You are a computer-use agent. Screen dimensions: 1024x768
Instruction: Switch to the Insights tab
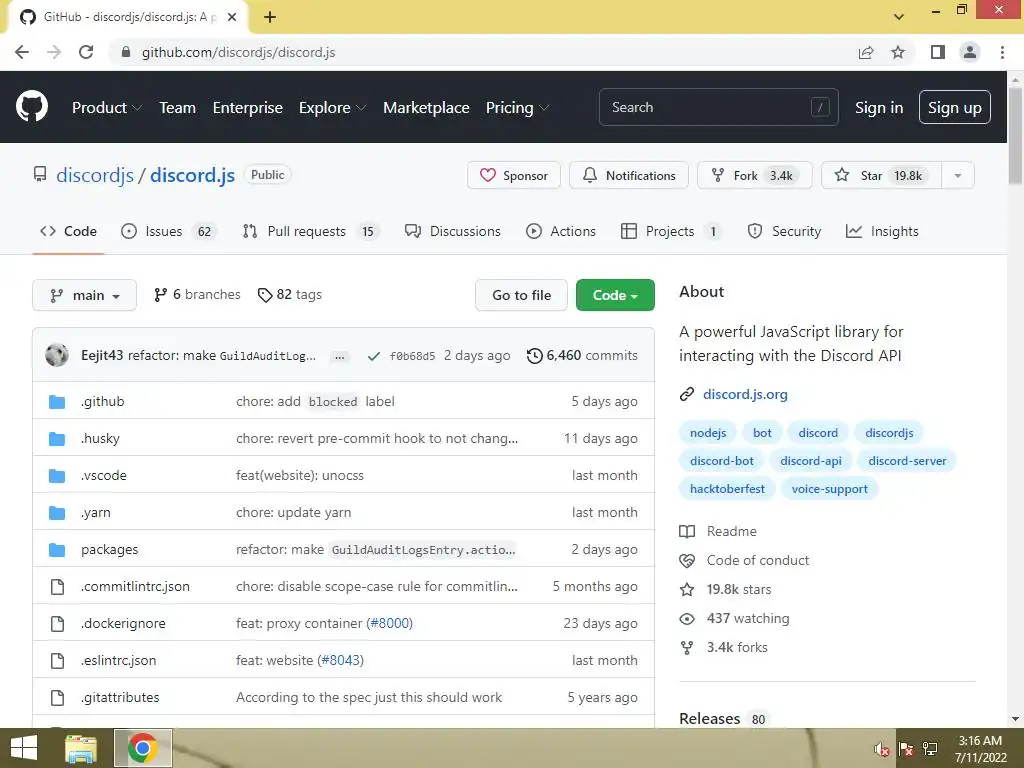(882, 231)
